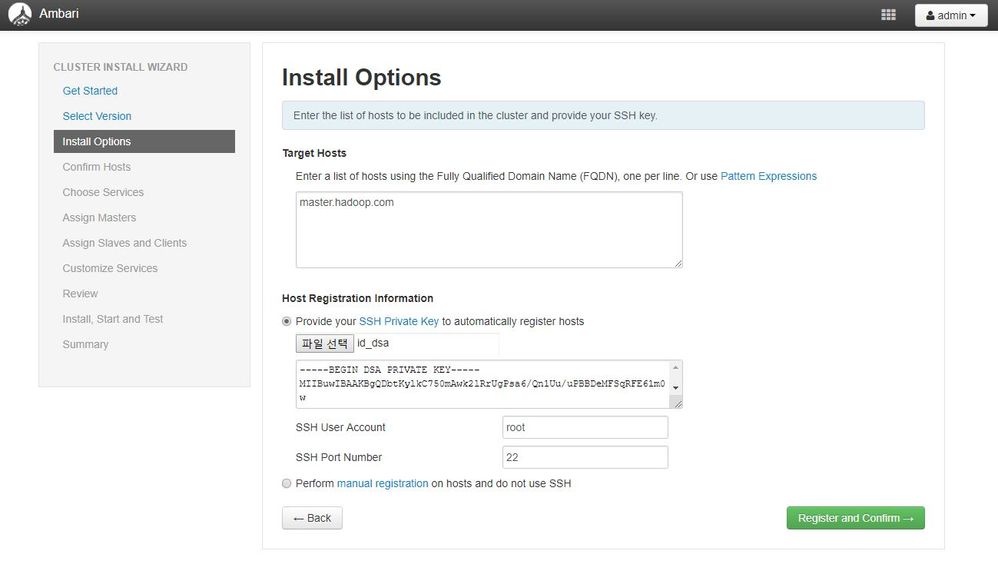Open the Pattern Expressions link
This screenshot has height=561, width=998.
click(x=768, y=176)
